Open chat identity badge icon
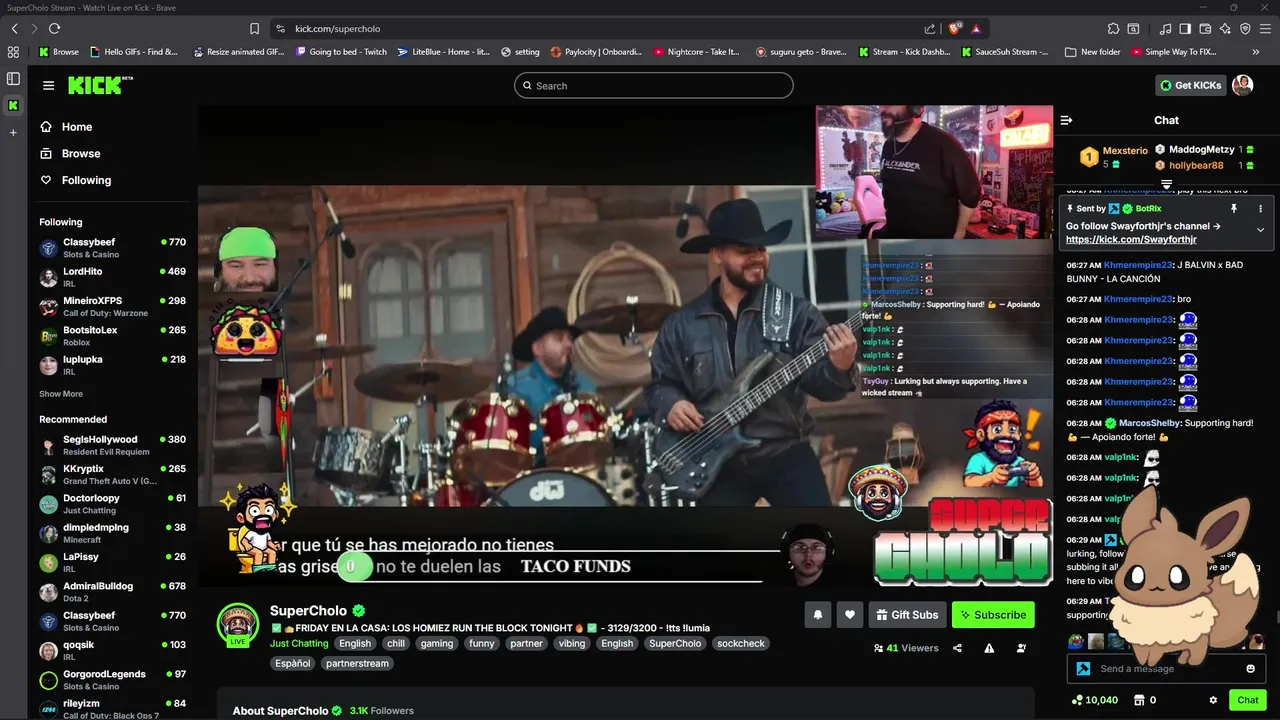 coord(1083,669)
